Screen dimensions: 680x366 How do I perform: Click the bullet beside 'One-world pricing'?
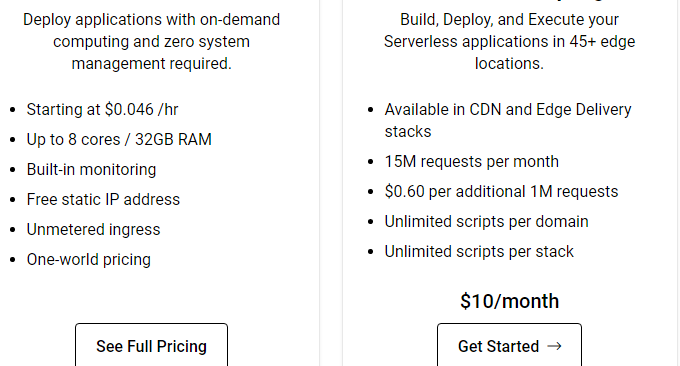(x=13, y=260)
